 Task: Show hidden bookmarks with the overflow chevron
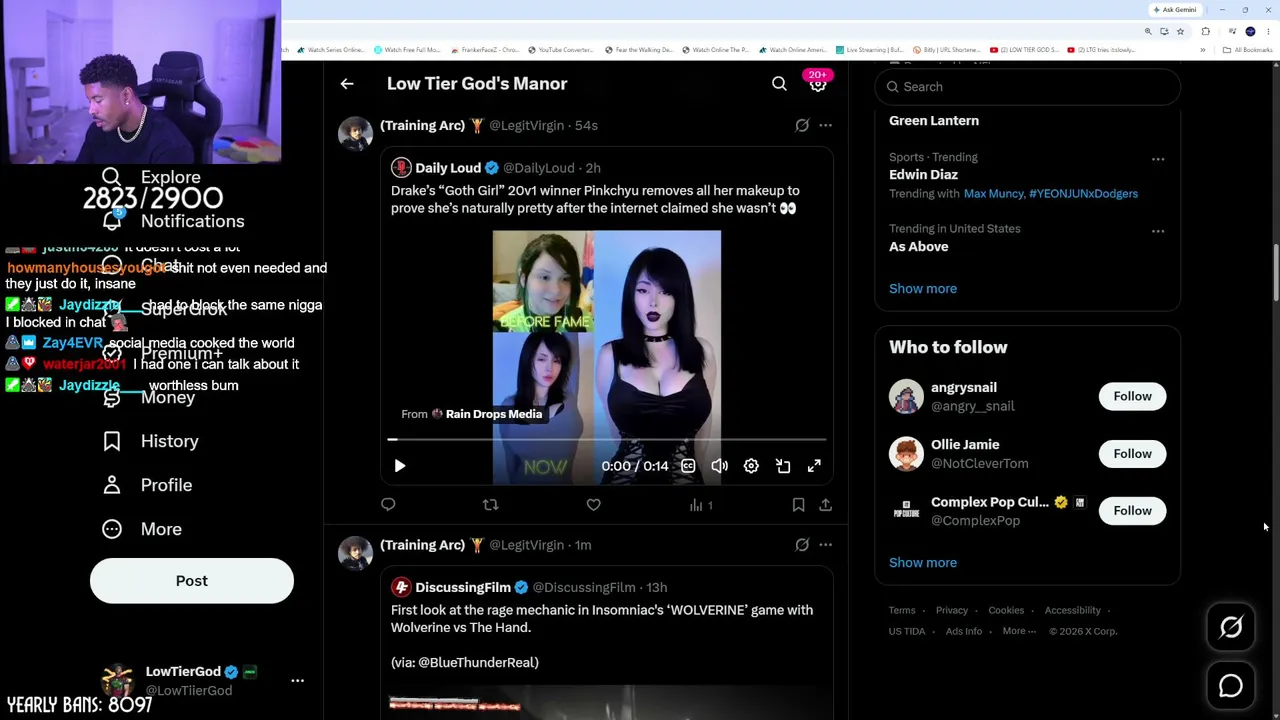(1202, 50)
